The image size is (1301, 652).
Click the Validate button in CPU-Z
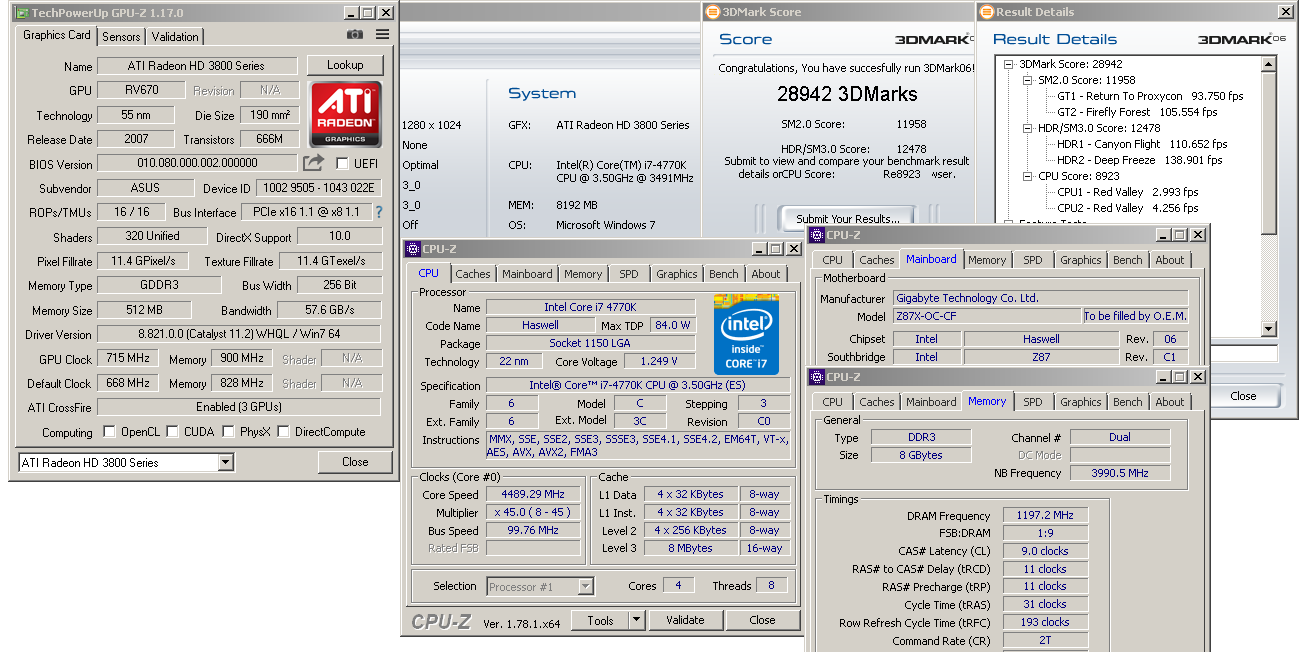pos(685,620)
